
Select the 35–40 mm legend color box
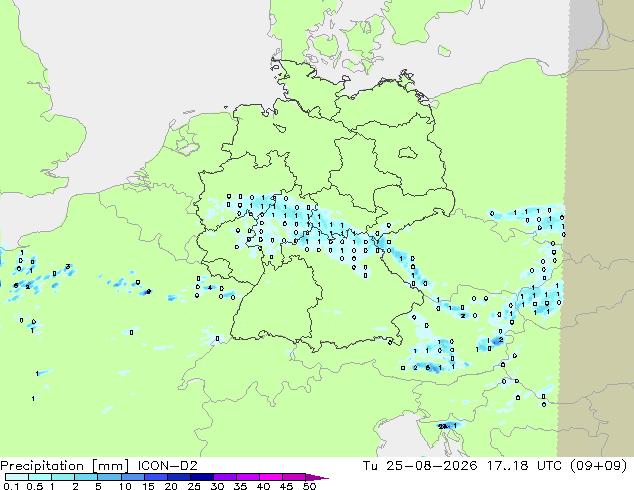[247, 477]
